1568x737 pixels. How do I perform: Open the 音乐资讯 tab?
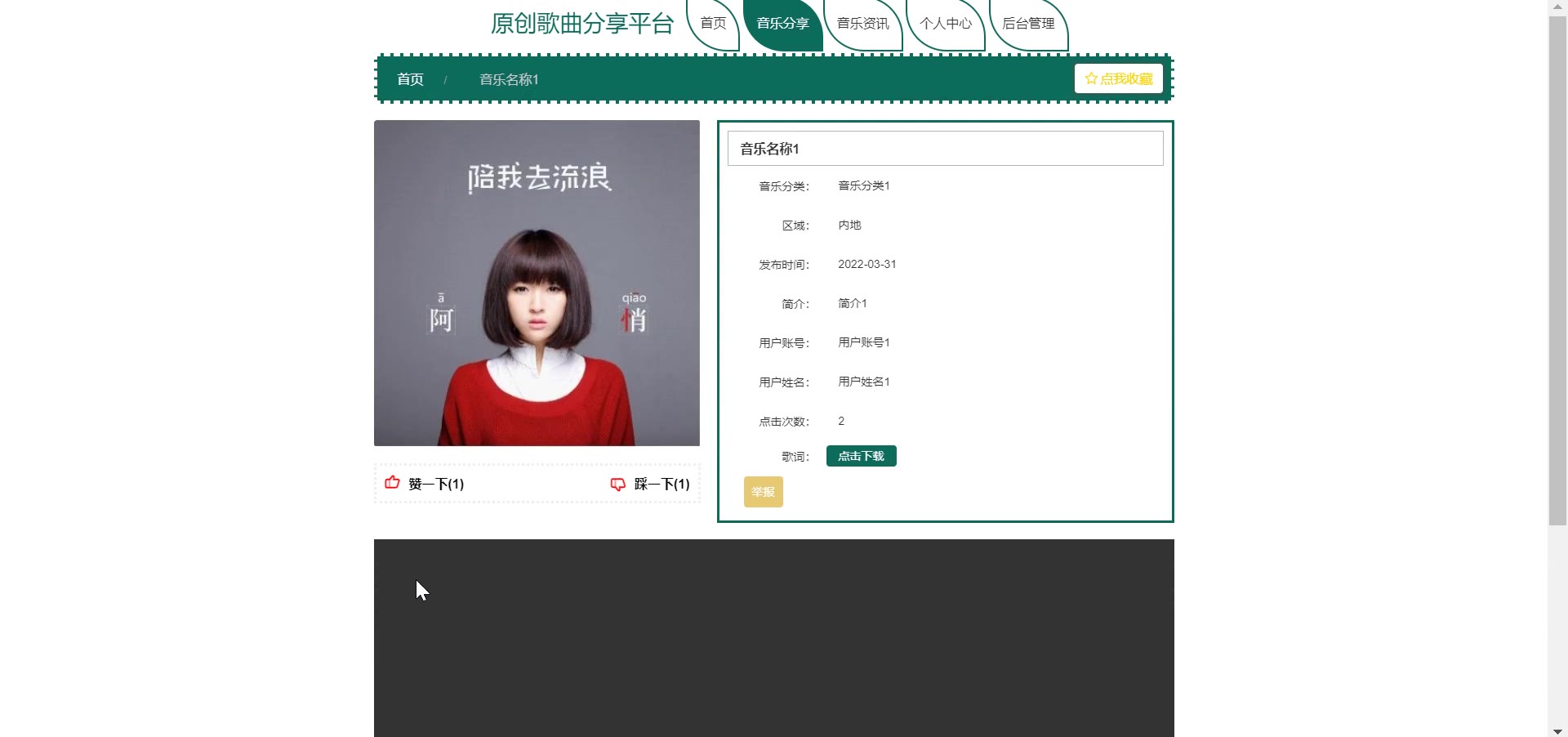[x=862, y=24]
